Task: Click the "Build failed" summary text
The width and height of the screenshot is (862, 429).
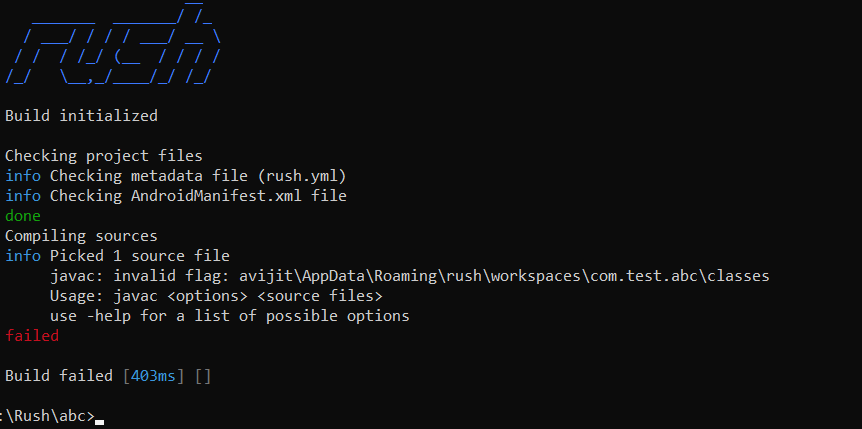Action: [x=59, y=376]
